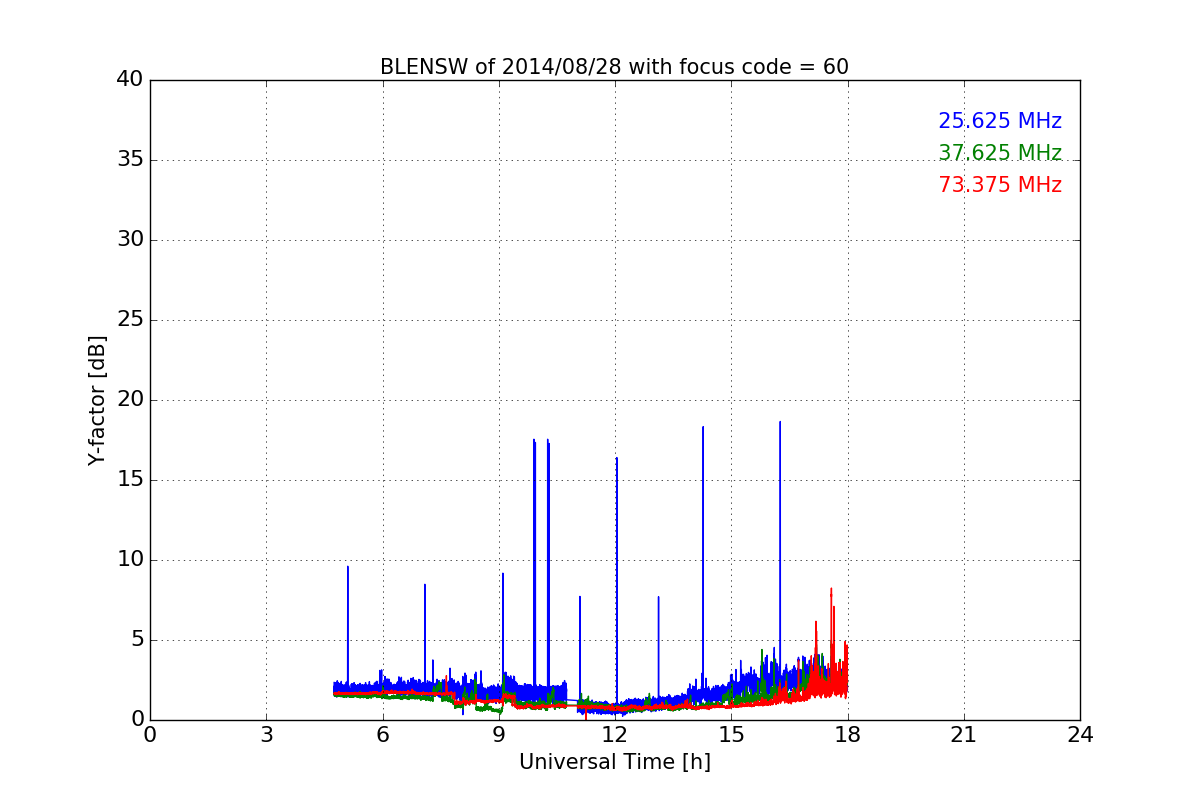Click the x-axis tick label "21"
Screen dimensions: 1200x800
[x=964, y=733]
